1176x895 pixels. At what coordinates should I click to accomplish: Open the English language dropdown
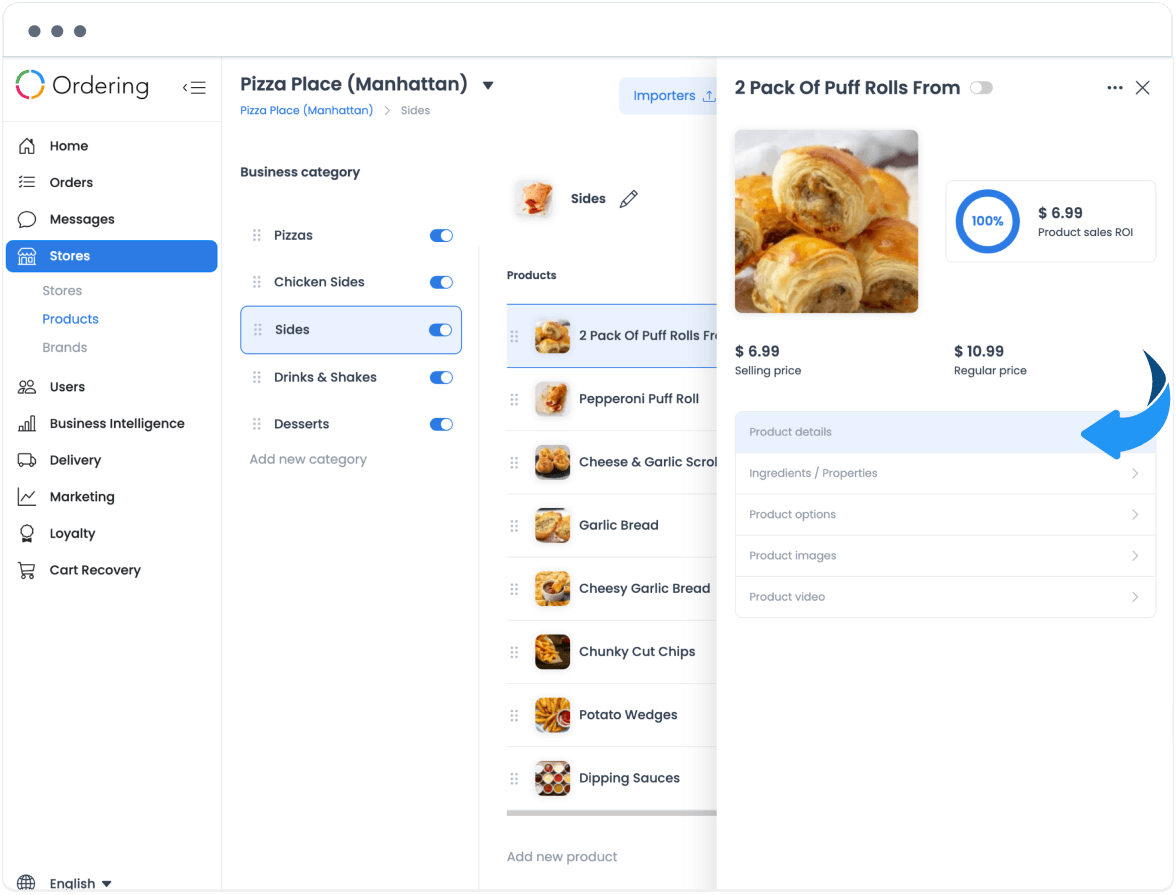pyautogui.click(x=80, y=883)
